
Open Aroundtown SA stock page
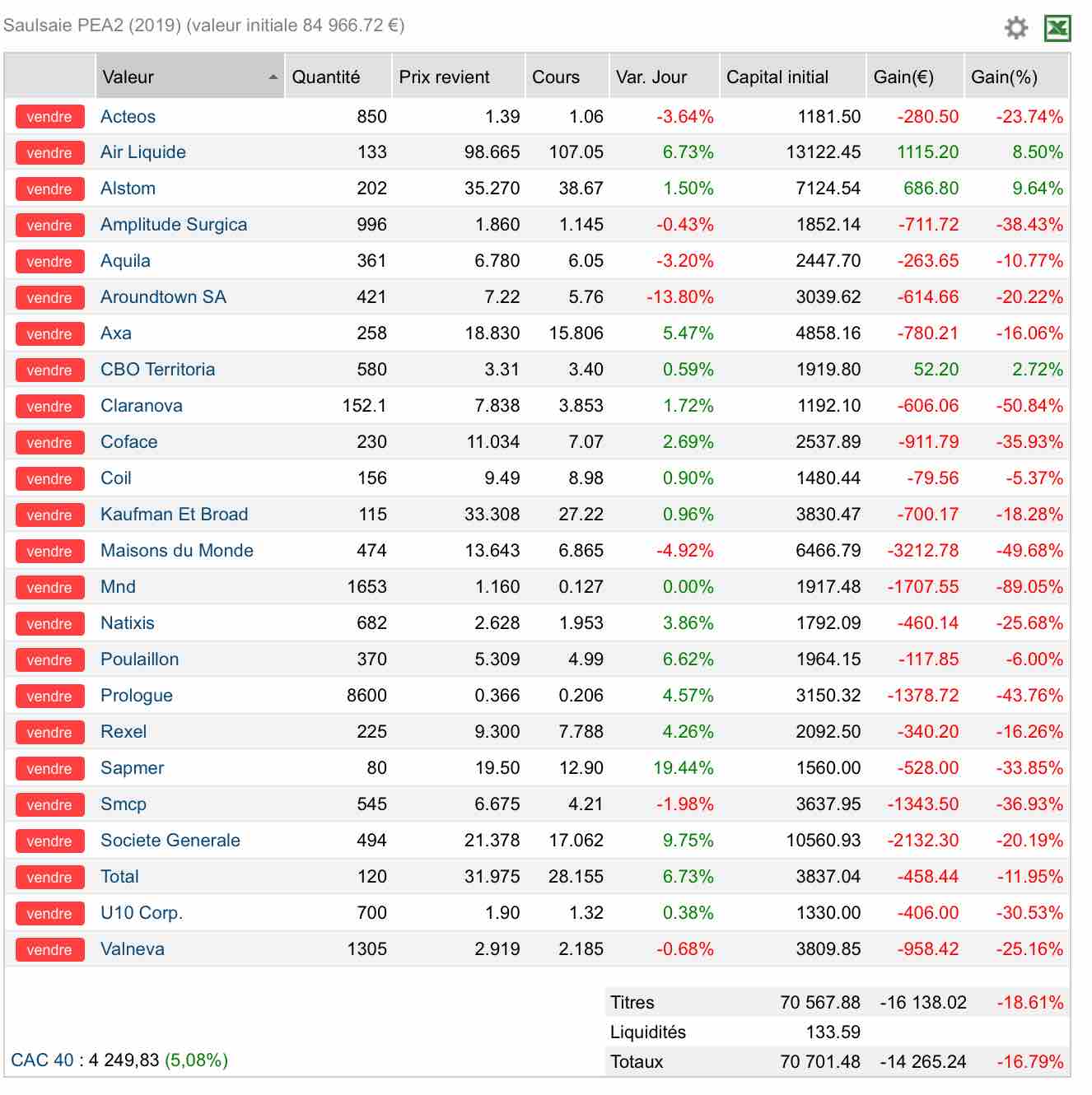[x=163, y=297]
